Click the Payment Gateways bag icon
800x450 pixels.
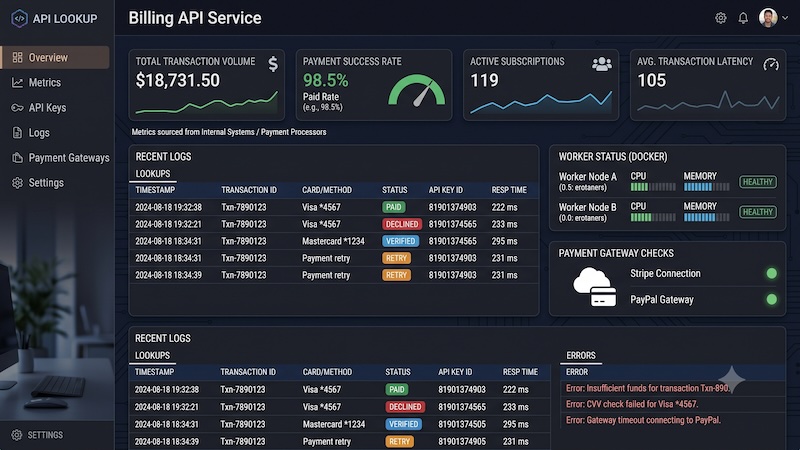pyautogui.click(x=17, y=158)
